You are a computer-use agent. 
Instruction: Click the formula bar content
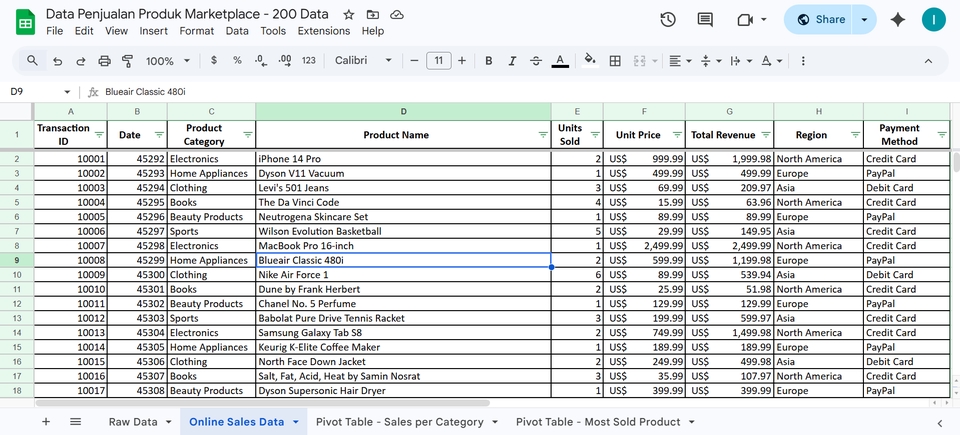pos(145,92)
